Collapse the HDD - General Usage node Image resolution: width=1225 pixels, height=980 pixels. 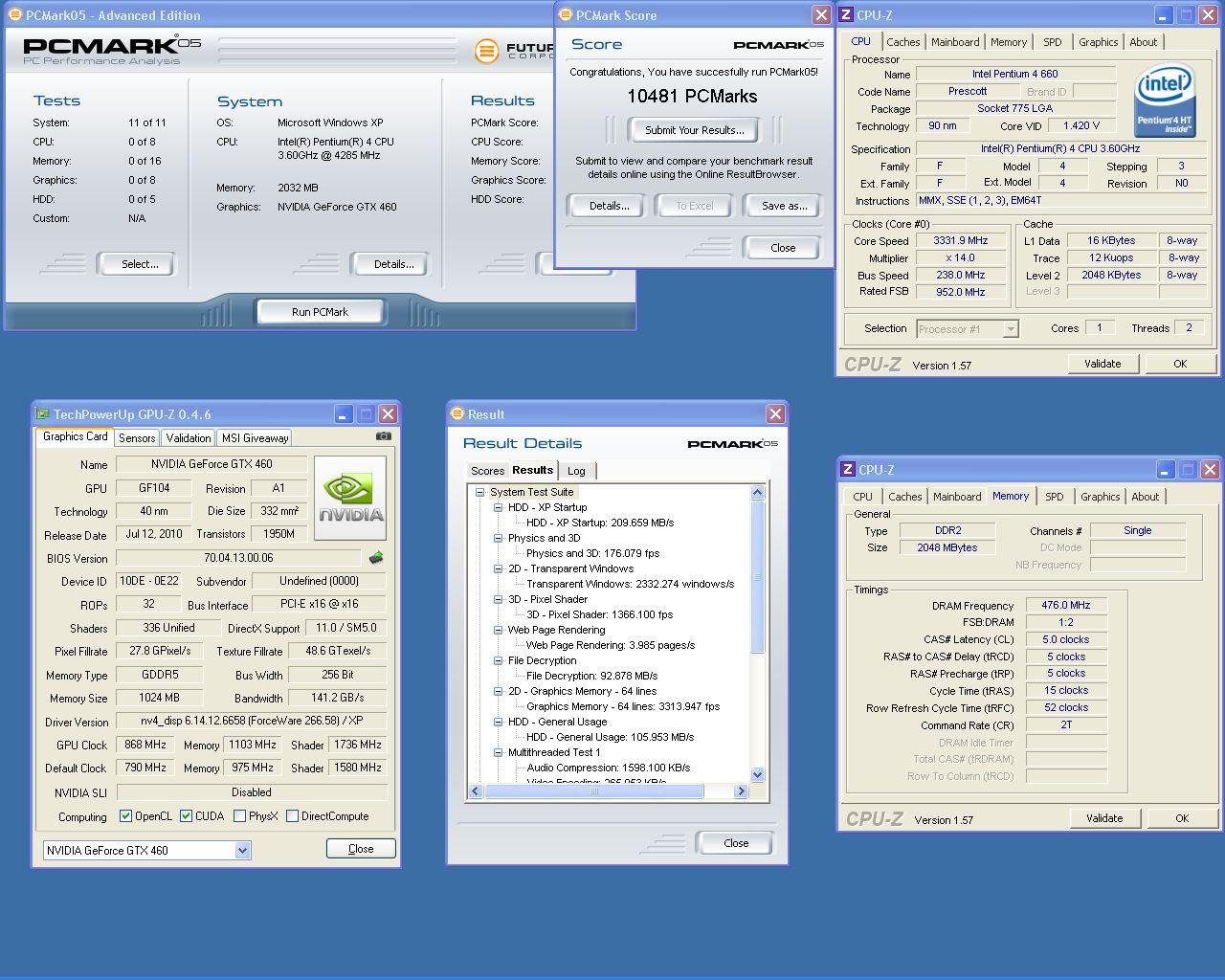tap(498, 722)
